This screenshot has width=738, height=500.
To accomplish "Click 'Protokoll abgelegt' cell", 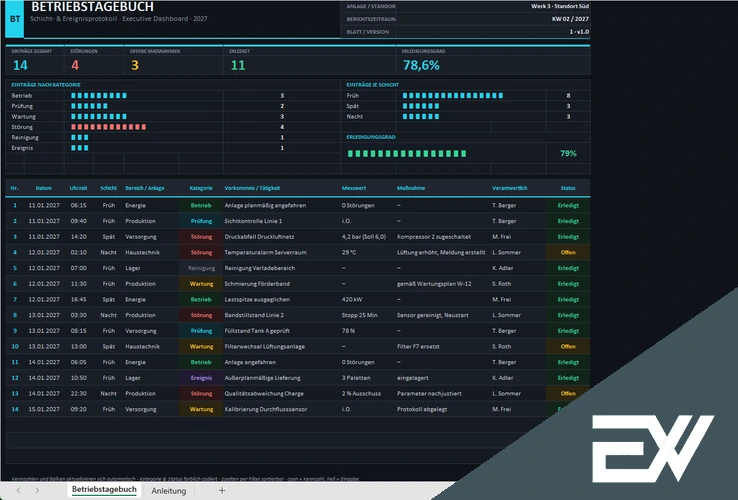I will [x=422, y=409].
